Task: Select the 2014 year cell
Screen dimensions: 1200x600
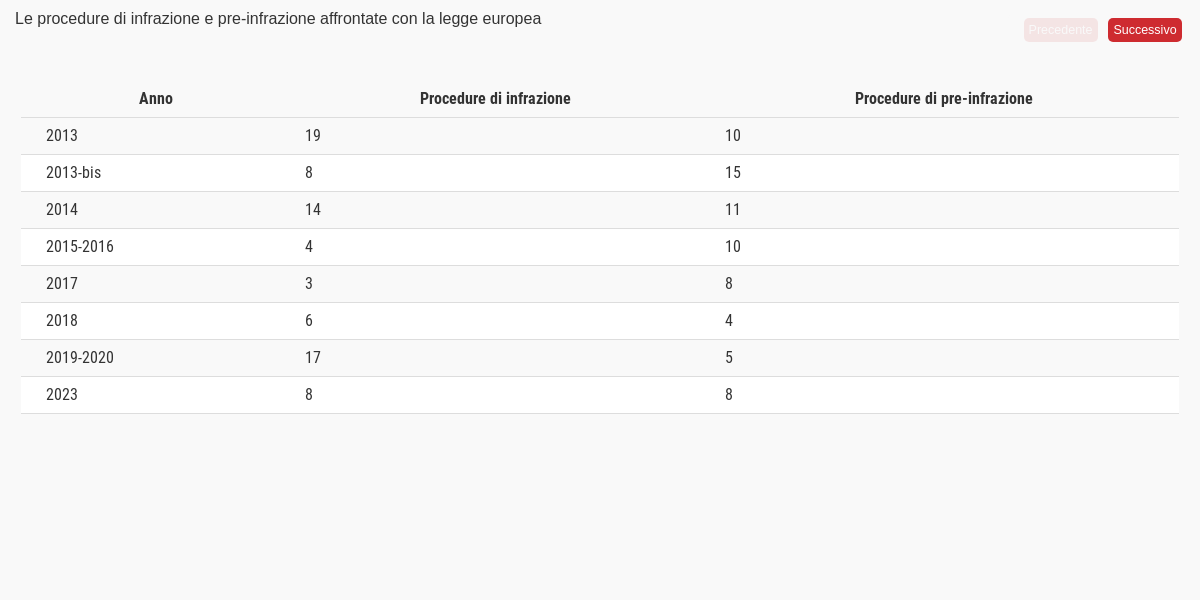Action: point(62,210)
